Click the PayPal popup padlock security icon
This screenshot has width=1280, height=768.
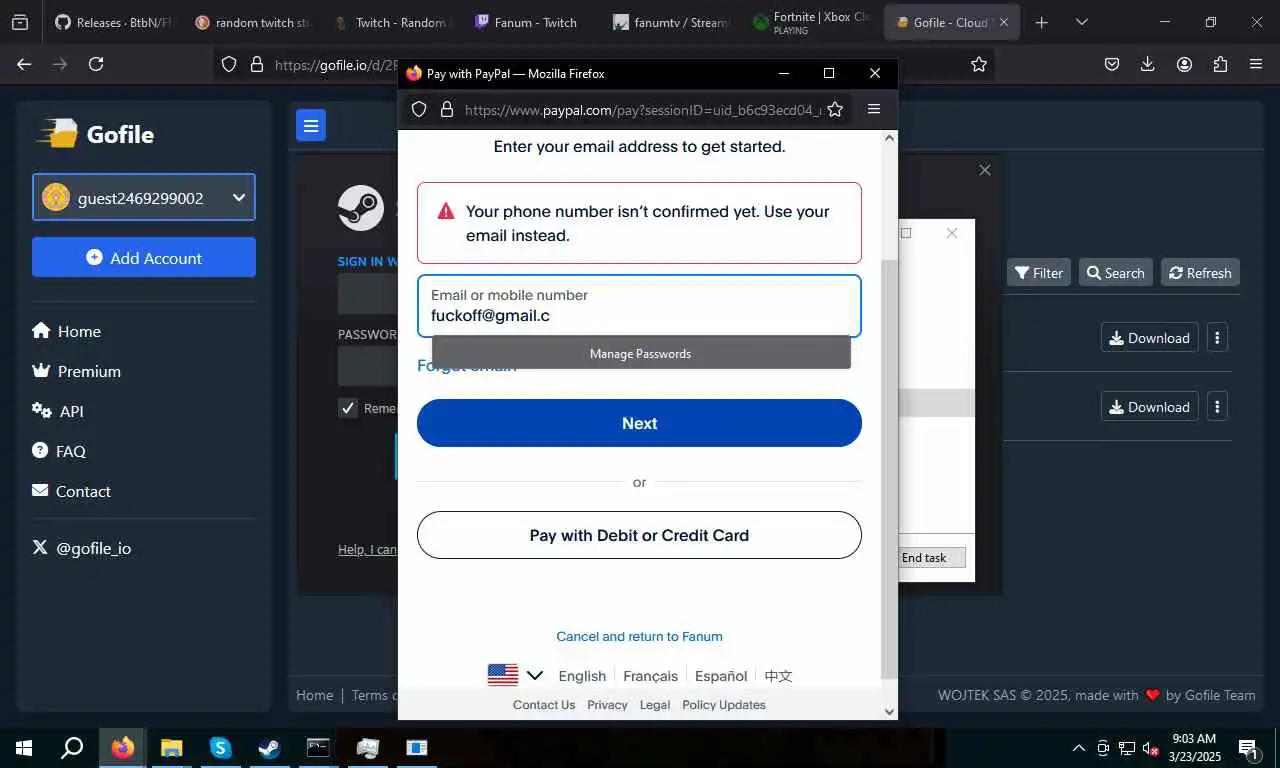[446, 110]
